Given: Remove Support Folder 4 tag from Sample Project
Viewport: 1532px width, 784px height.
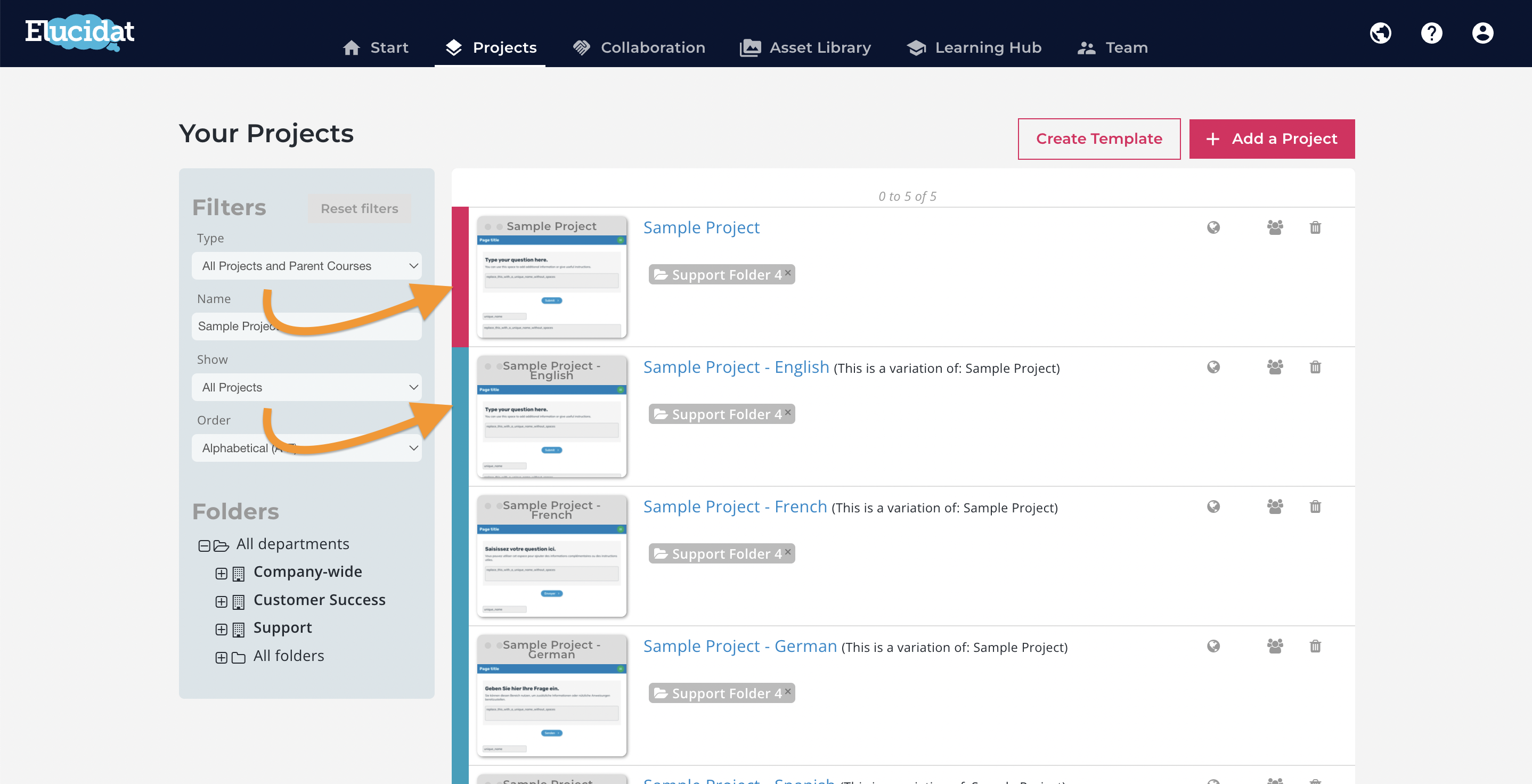Looking at the screenshot, I should pyautogui.click(x=788, y=273).
